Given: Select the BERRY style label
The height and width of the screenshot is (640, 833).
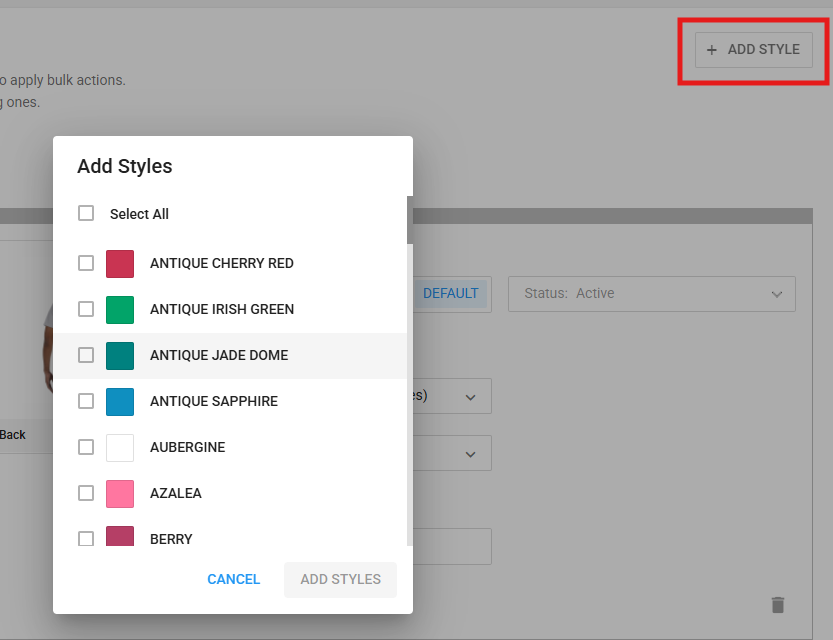Looking at the screenshot, I should click(x=171, y=539).
